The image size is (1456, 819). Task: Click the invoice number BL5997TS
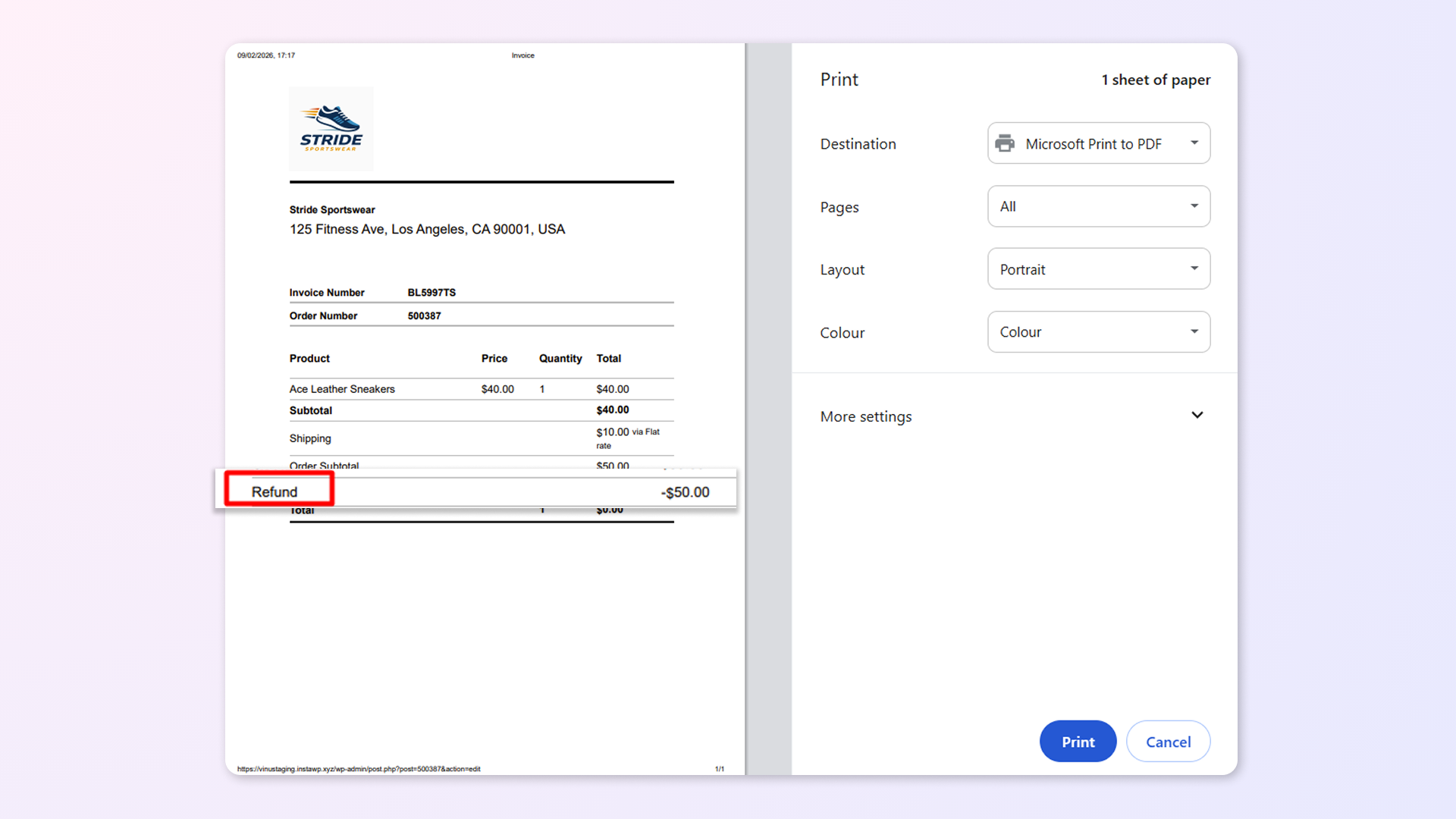tap(431, 293)
